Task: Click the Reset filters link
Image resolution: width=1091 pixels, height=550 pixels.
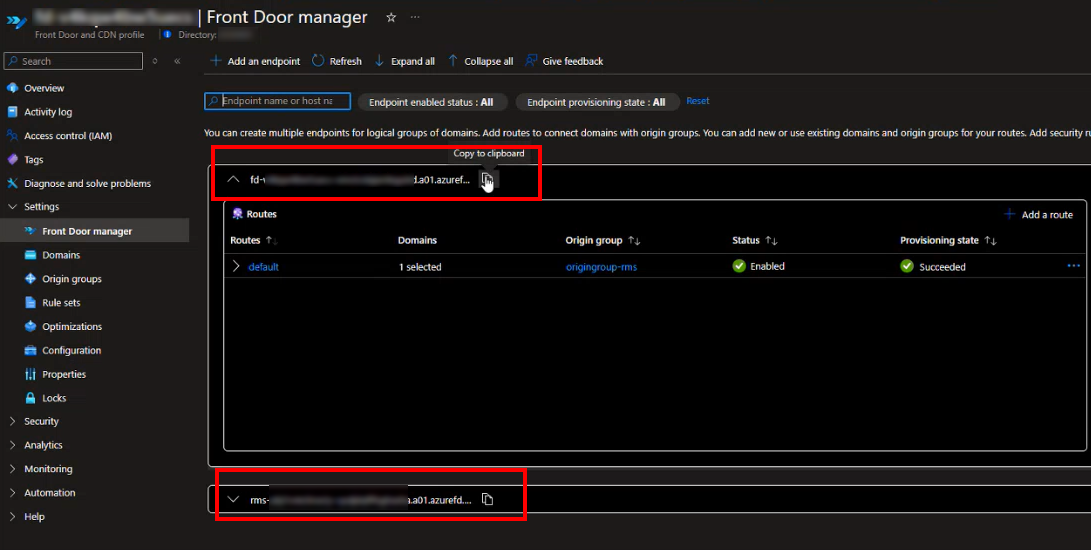Action: 698,101
